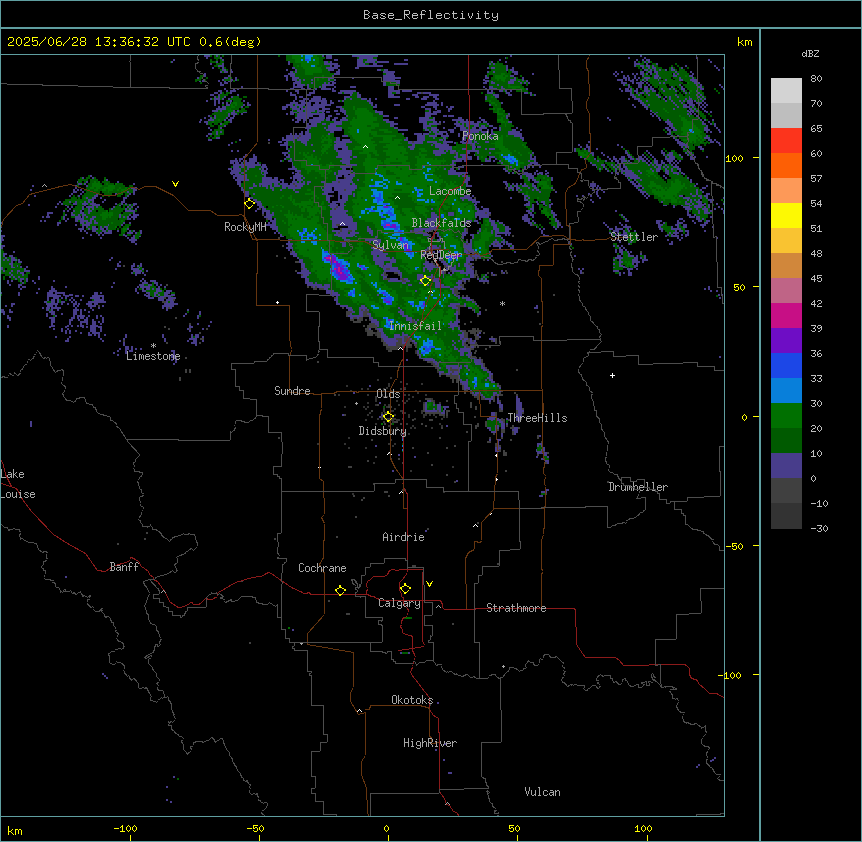862x842 pixels.
Task: Select the red 60-65 dBZ legend swatch
Action: [786, 141]
